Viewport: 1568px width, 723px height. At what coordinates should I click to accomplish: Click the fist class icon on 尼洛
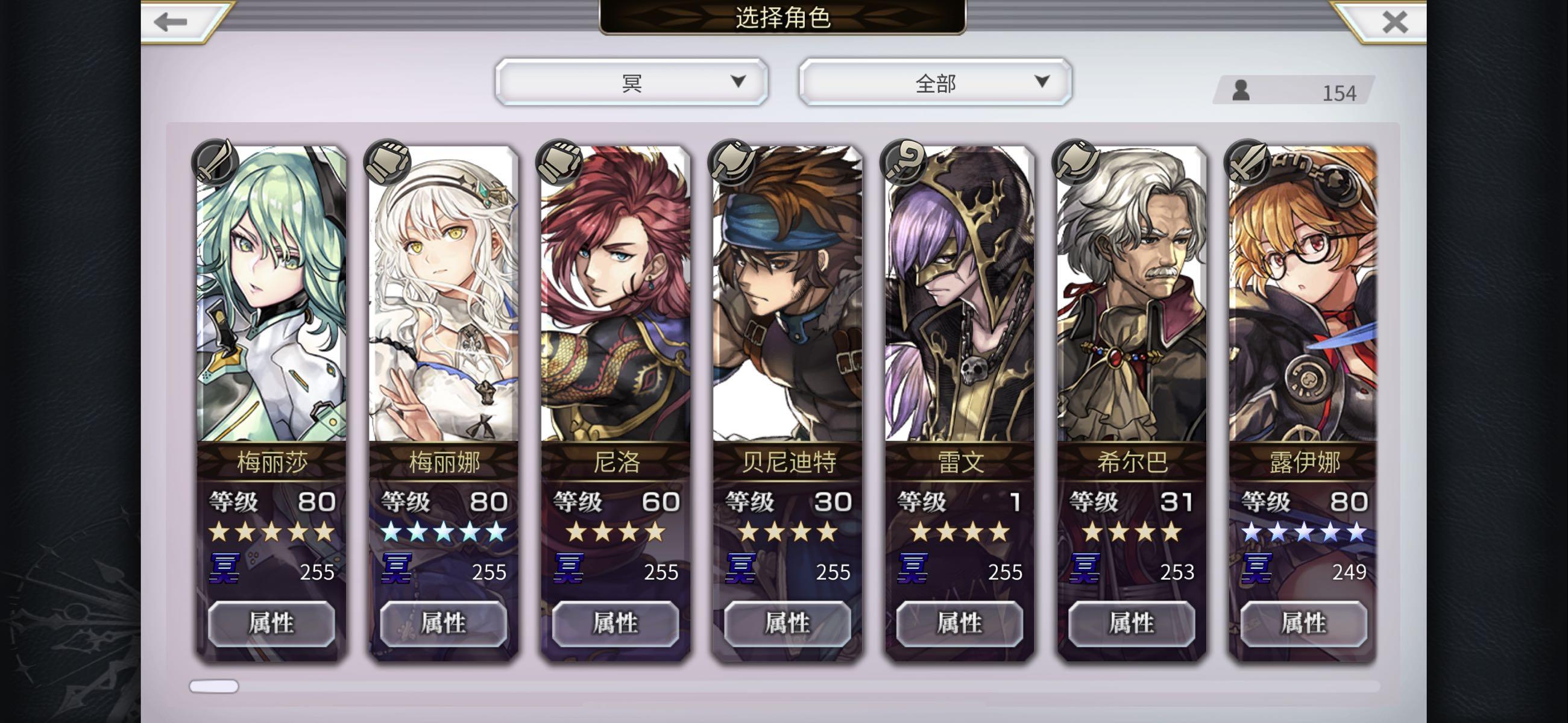pos(559,162)
